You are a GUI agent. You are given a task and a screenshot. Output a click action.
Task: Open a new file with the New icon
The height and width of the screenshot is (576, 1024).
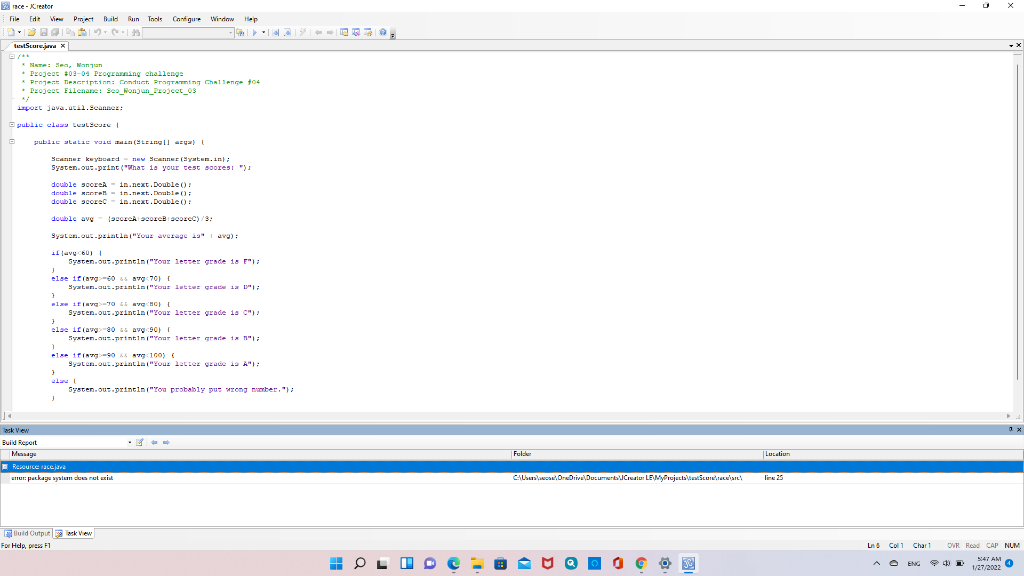coord(13,32)
